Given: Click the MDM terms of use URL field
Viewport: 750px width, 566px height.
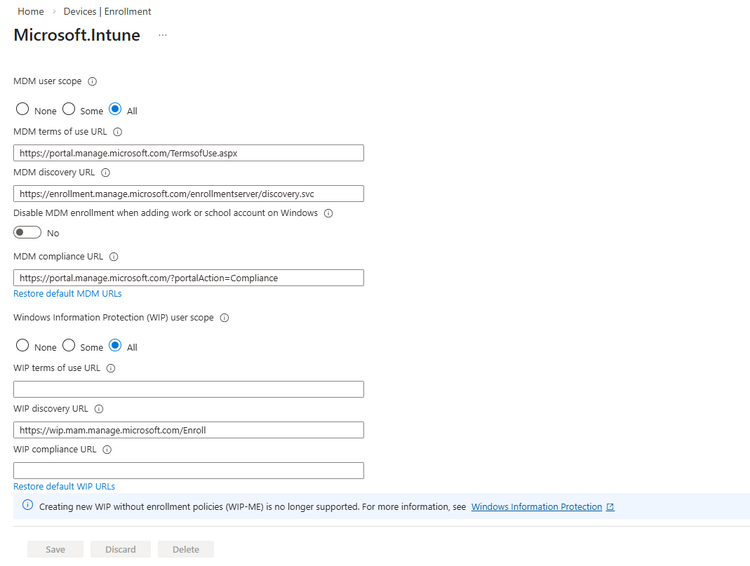Looking at the screenshot, I should click(188, 153).
